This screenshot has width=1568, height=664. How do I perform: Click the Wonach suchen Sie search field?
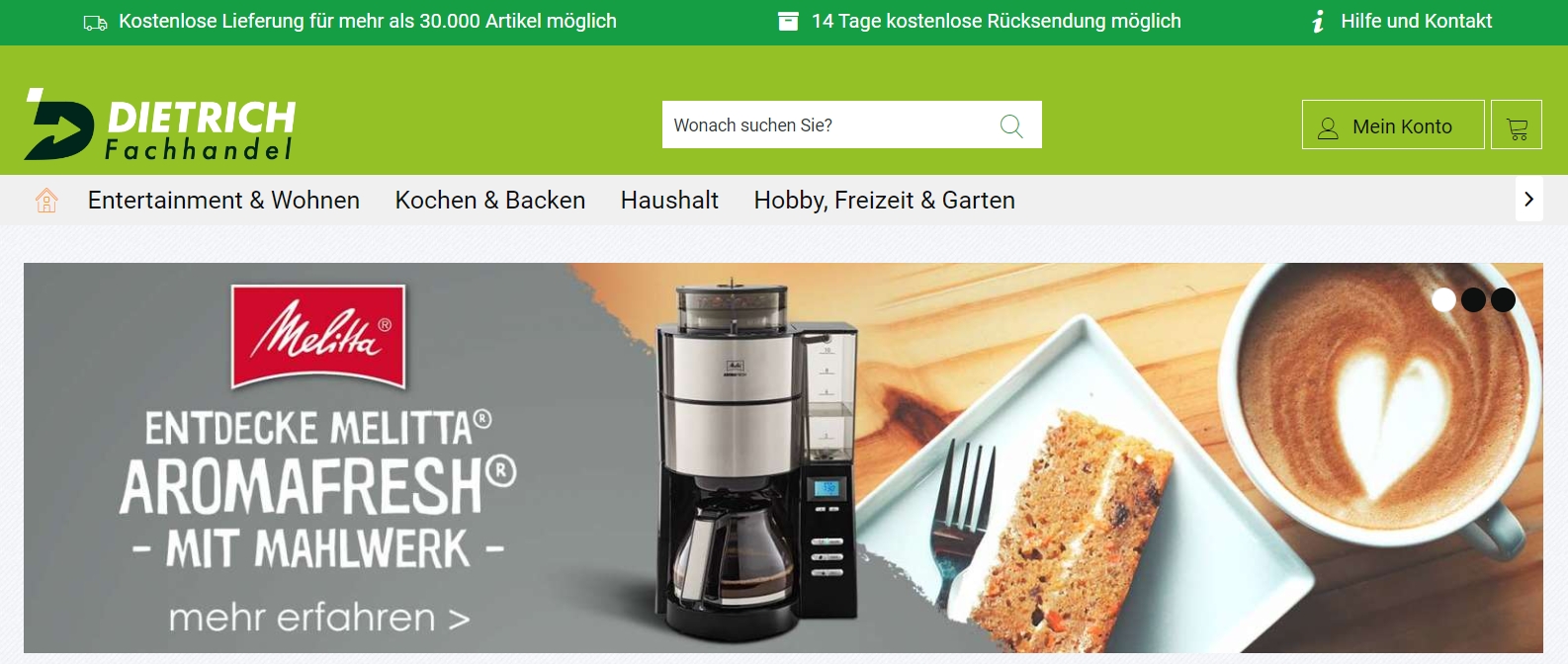click(x=830, y=125)
